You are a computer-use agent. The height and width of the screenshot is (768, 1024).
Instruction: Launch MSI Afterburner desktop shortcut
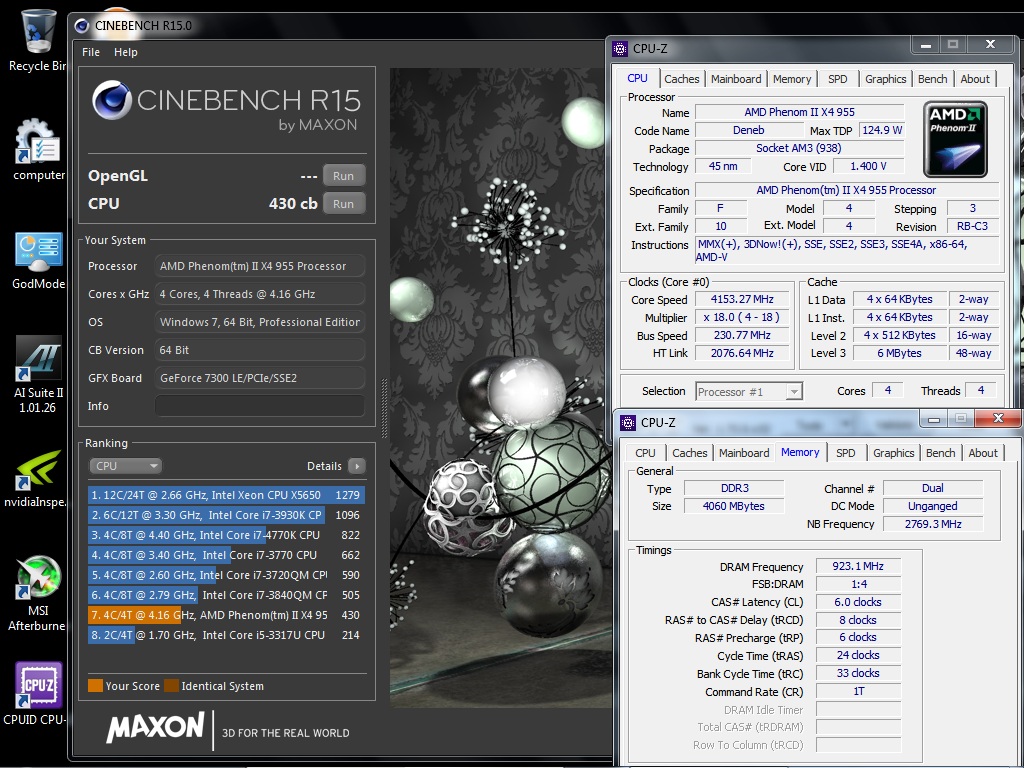(x=37, y=593)
